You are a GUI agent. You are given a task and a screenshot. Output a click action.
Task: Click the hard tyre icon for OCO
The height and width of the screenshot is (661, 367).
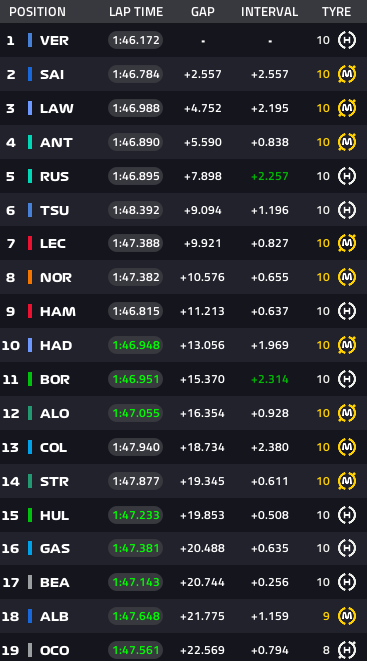pos(347,650)
